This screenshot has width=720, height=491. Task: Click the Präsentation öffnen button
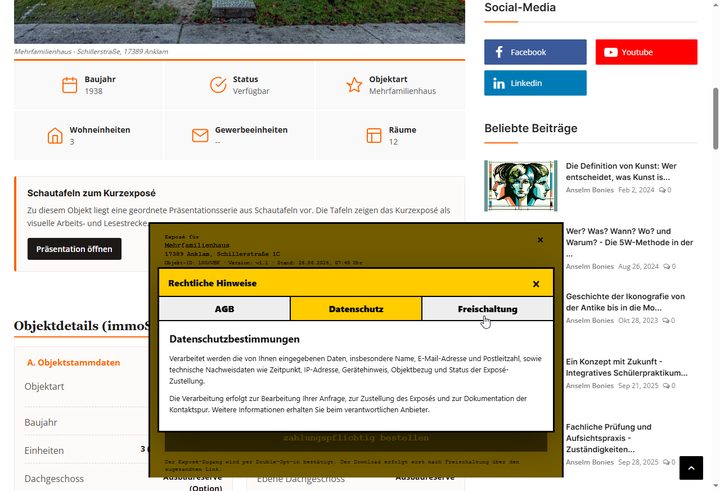[74, 249]
